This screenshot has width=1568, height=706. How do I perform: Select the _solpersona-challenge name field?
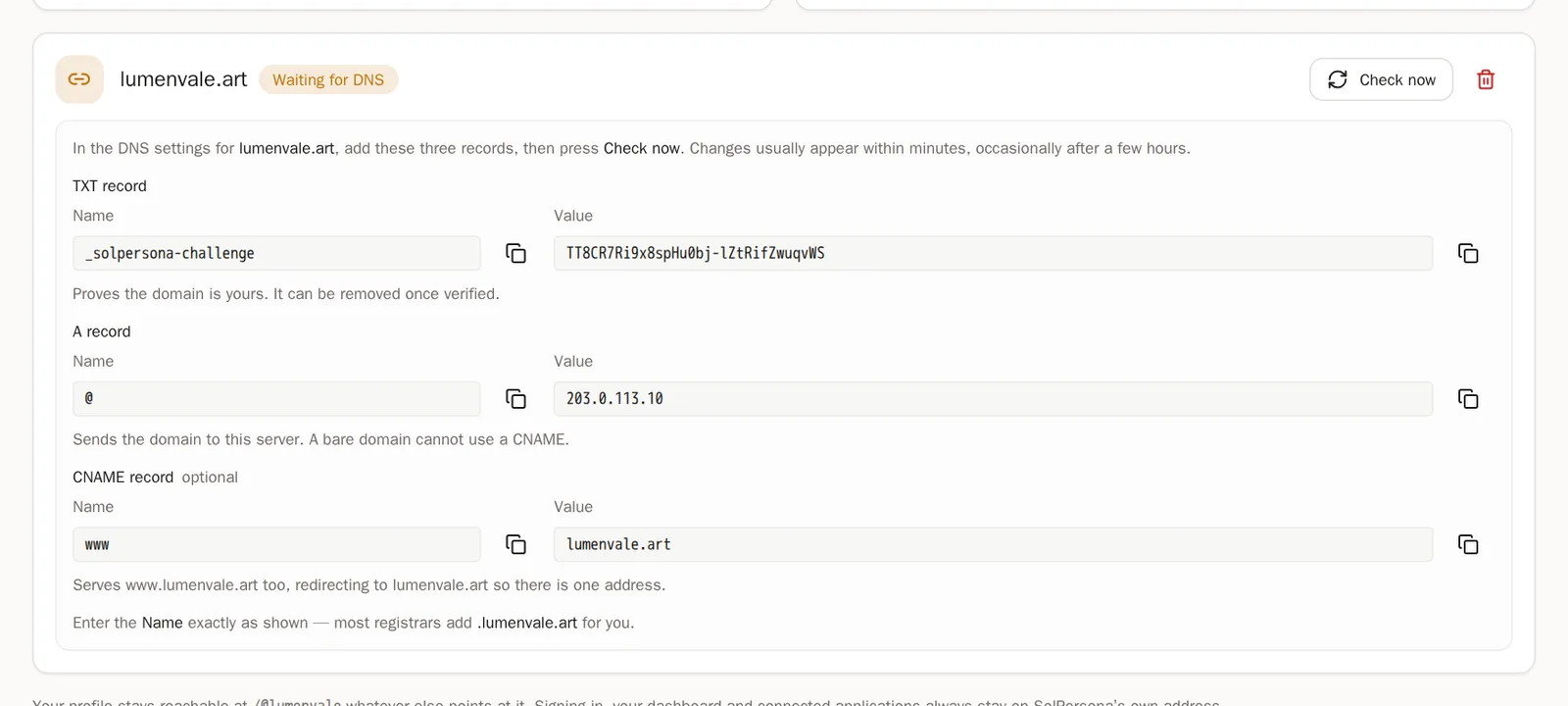[276, 253]
